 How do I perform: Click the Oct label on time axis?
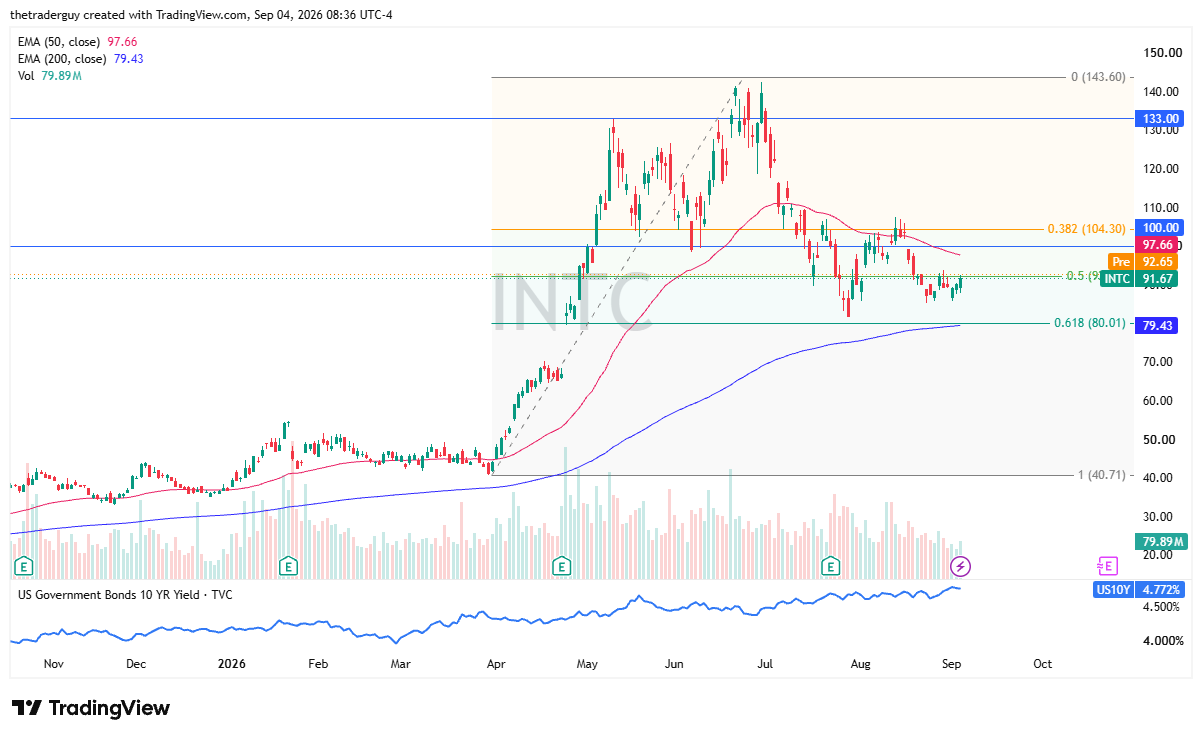[1042, 664]
